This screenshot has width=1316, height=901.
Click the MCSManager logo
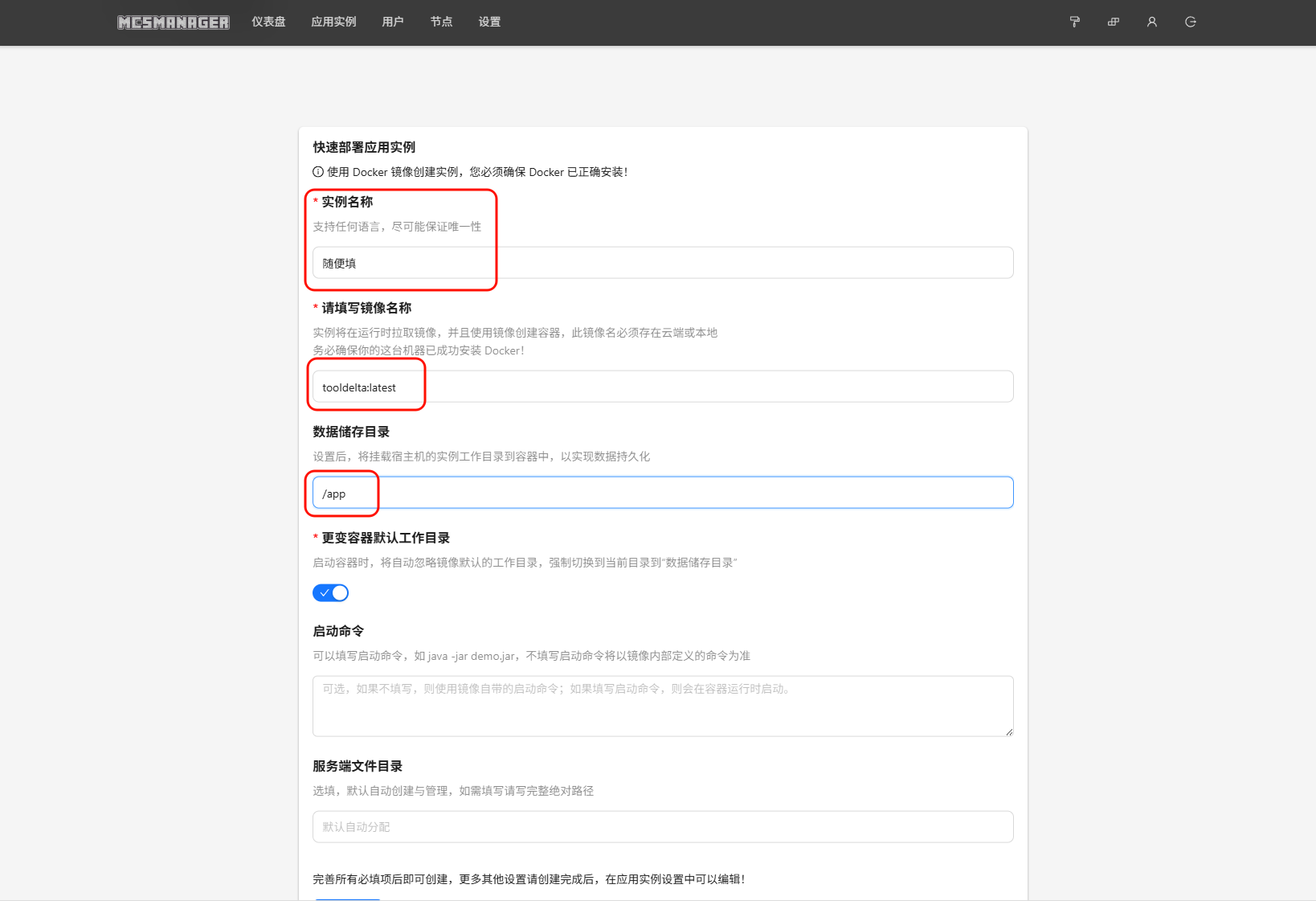174,23
